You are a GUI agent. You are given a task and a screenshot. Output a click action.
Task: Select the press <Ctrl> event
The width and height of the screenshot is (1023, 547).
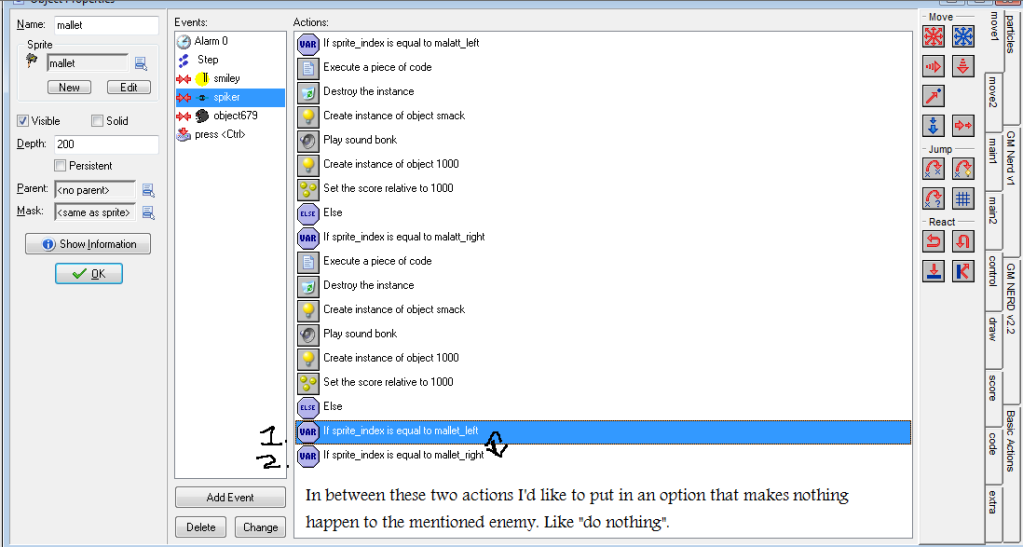230,134
